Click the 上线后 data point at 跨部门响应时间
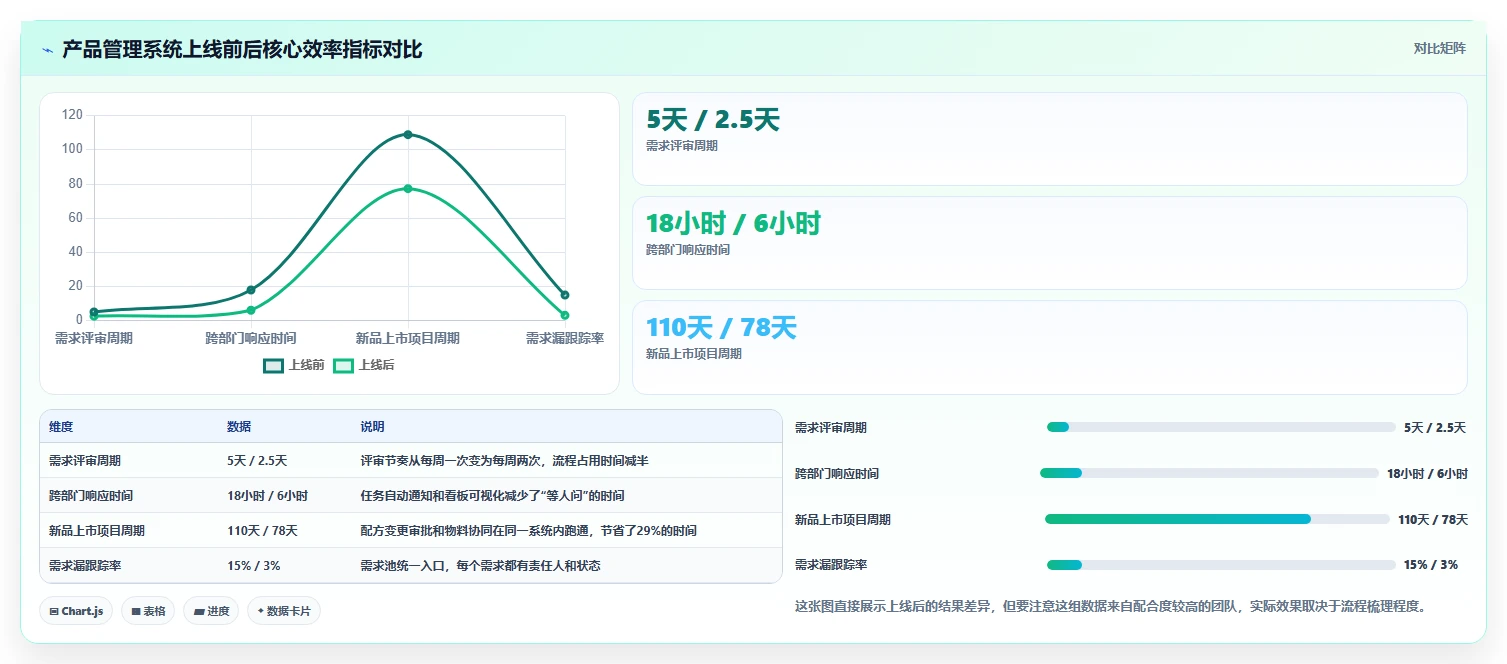This screenshot has width=1507, height=664. [x=251, y=310]
